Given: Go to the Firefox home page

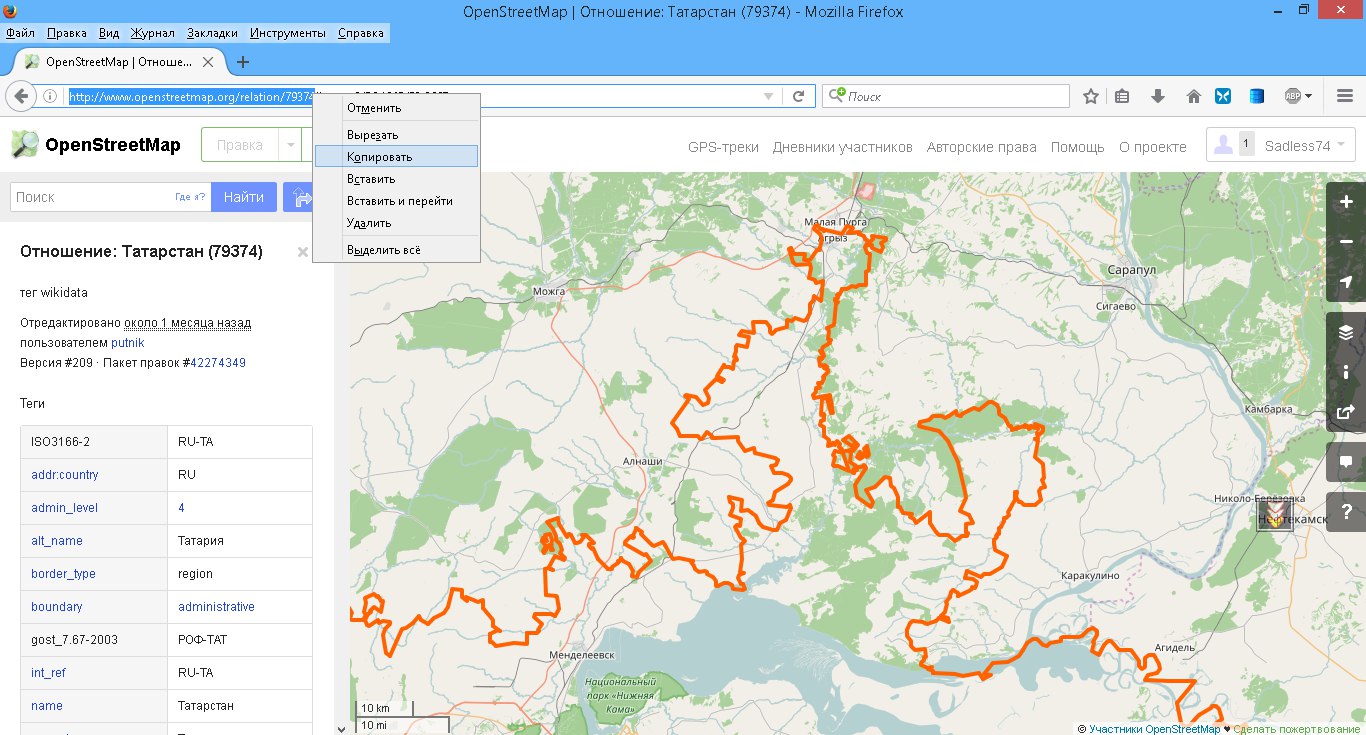Looking at the screenshot, I should [x=1193, y=96].
